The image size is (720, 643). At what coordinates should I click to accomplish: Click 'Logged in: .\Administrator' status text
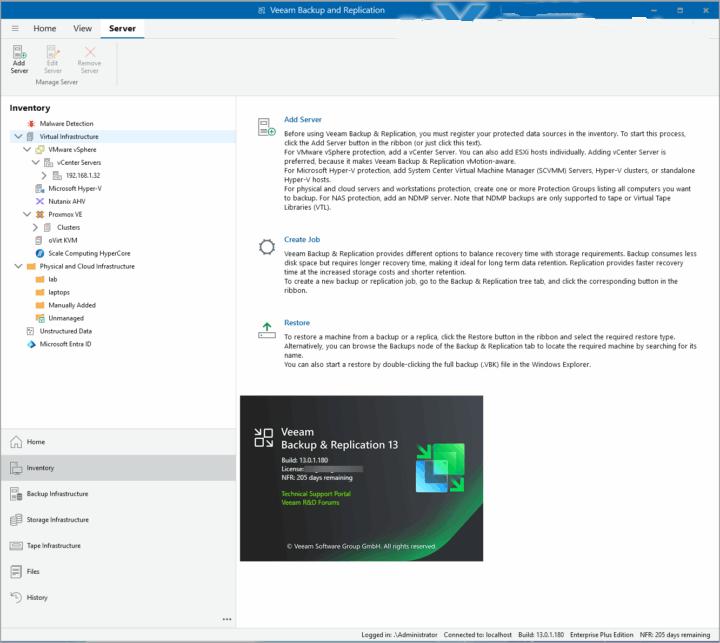tap(399, 635)
